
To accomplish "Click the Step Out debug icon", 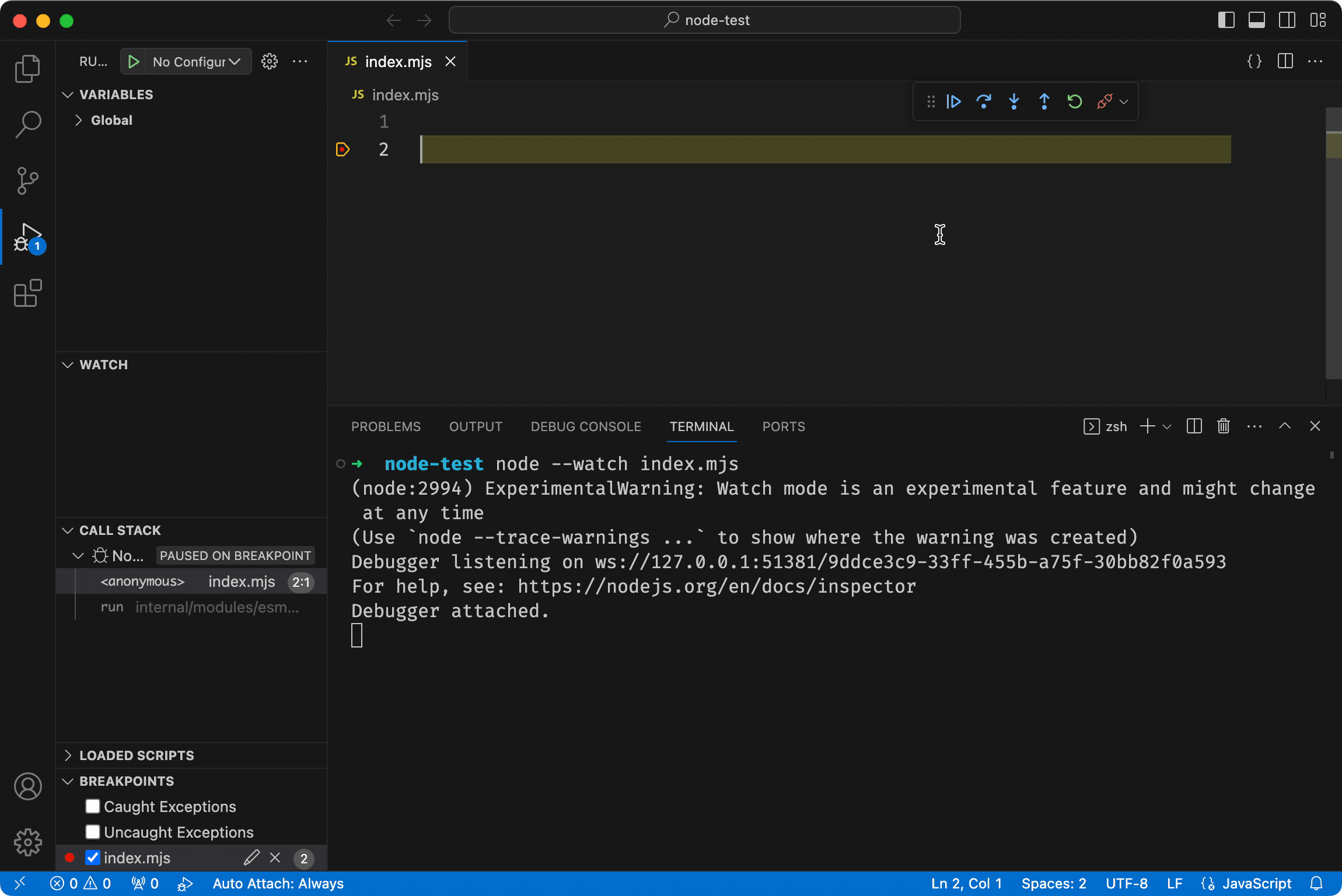I will click(1044, 101).
